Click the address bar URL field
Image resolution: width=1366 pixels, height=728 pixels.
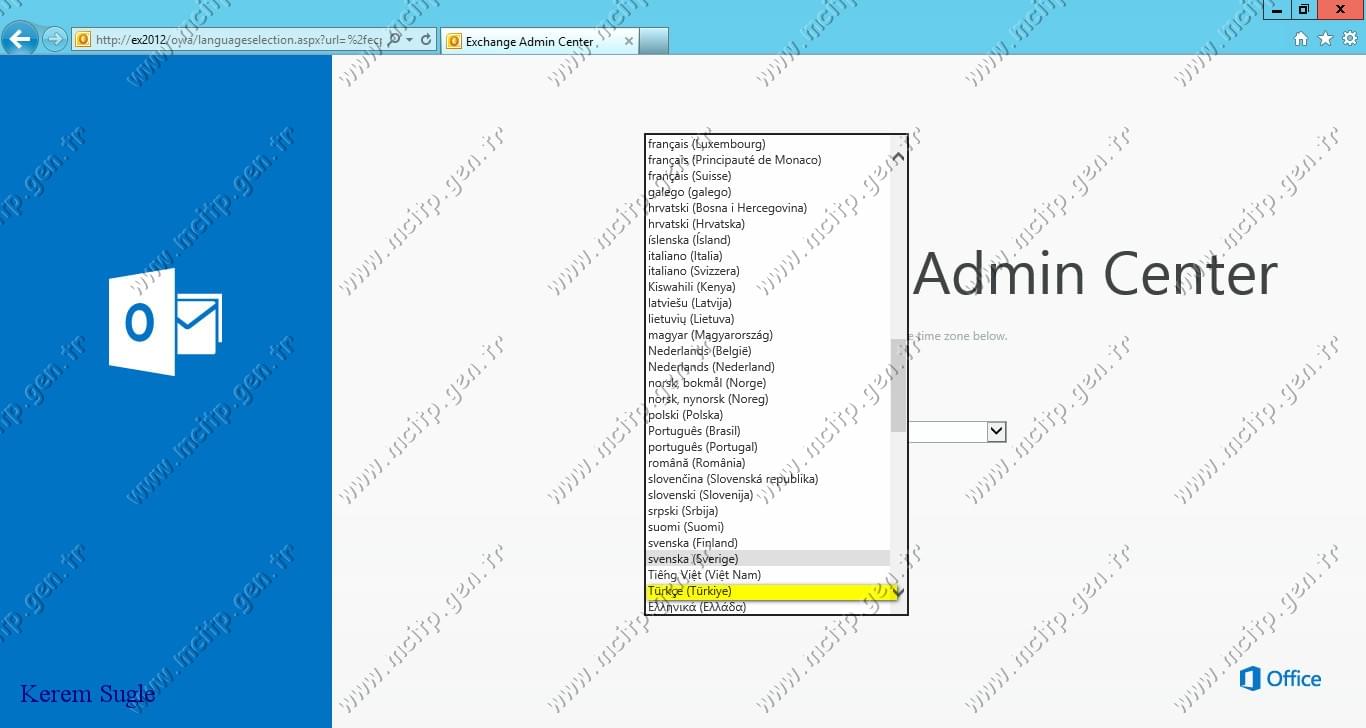tap(238, 40)
